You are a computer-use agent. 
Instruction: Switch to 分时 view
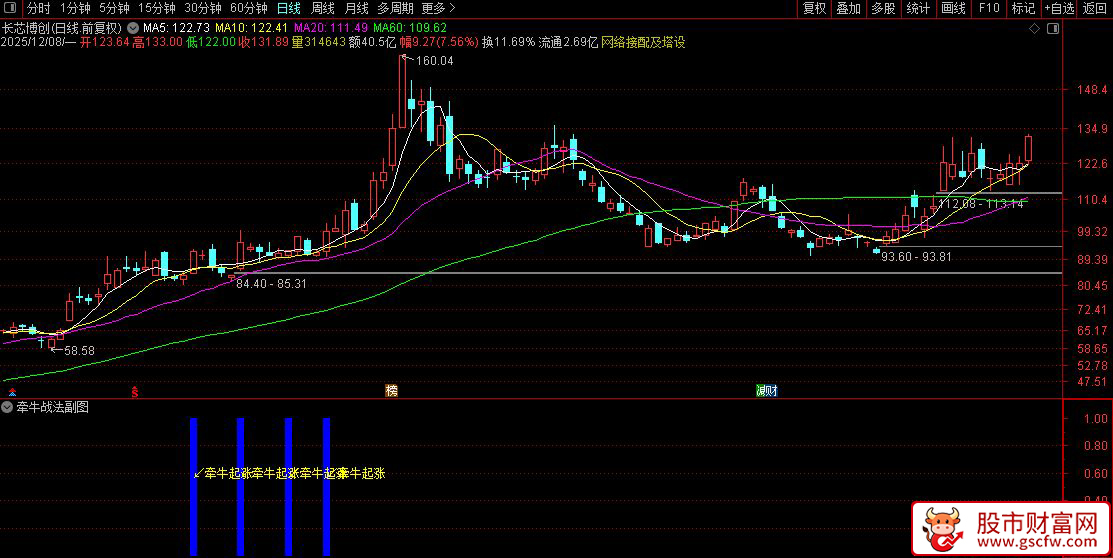point(38,9)
